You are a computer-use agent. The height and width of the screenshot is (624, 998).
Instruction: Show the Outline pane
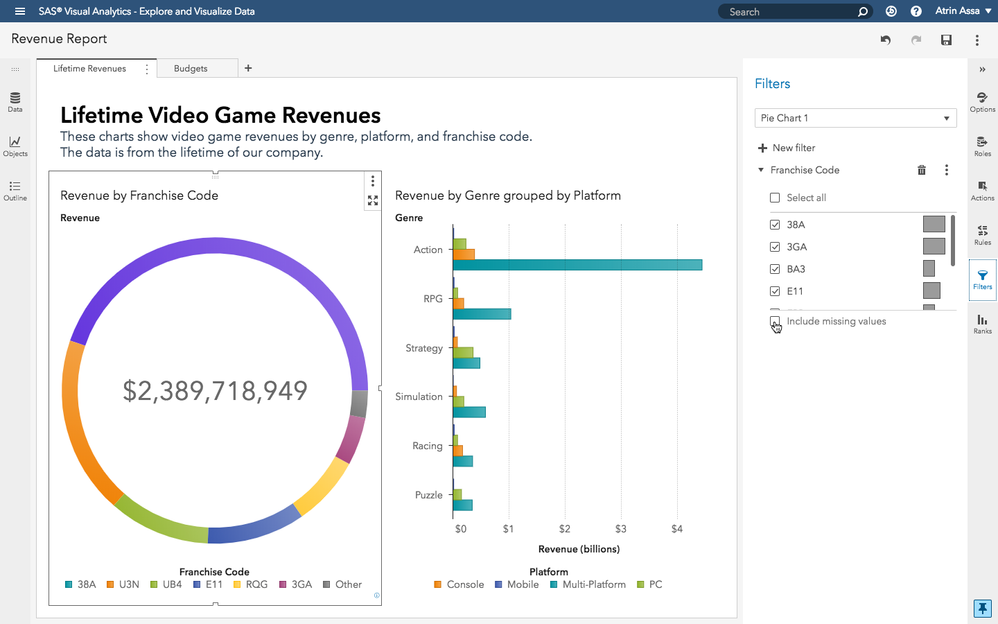click(x=15, y=190)
